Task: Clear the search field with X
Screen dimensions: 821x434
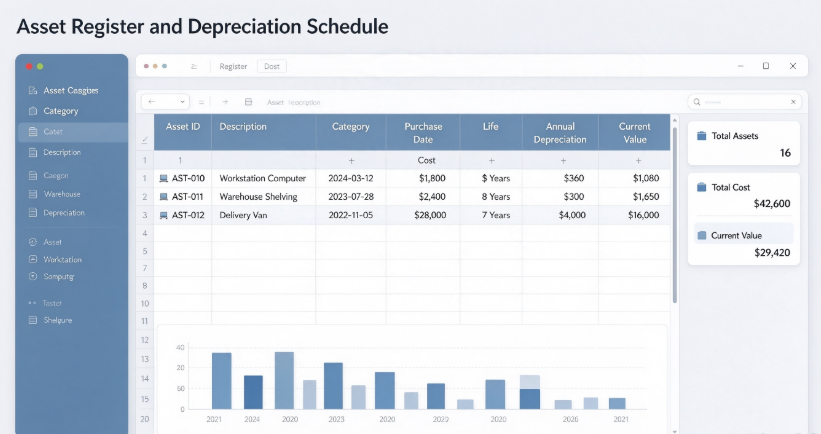Action: pyautogui.click(x=793, y=102)
